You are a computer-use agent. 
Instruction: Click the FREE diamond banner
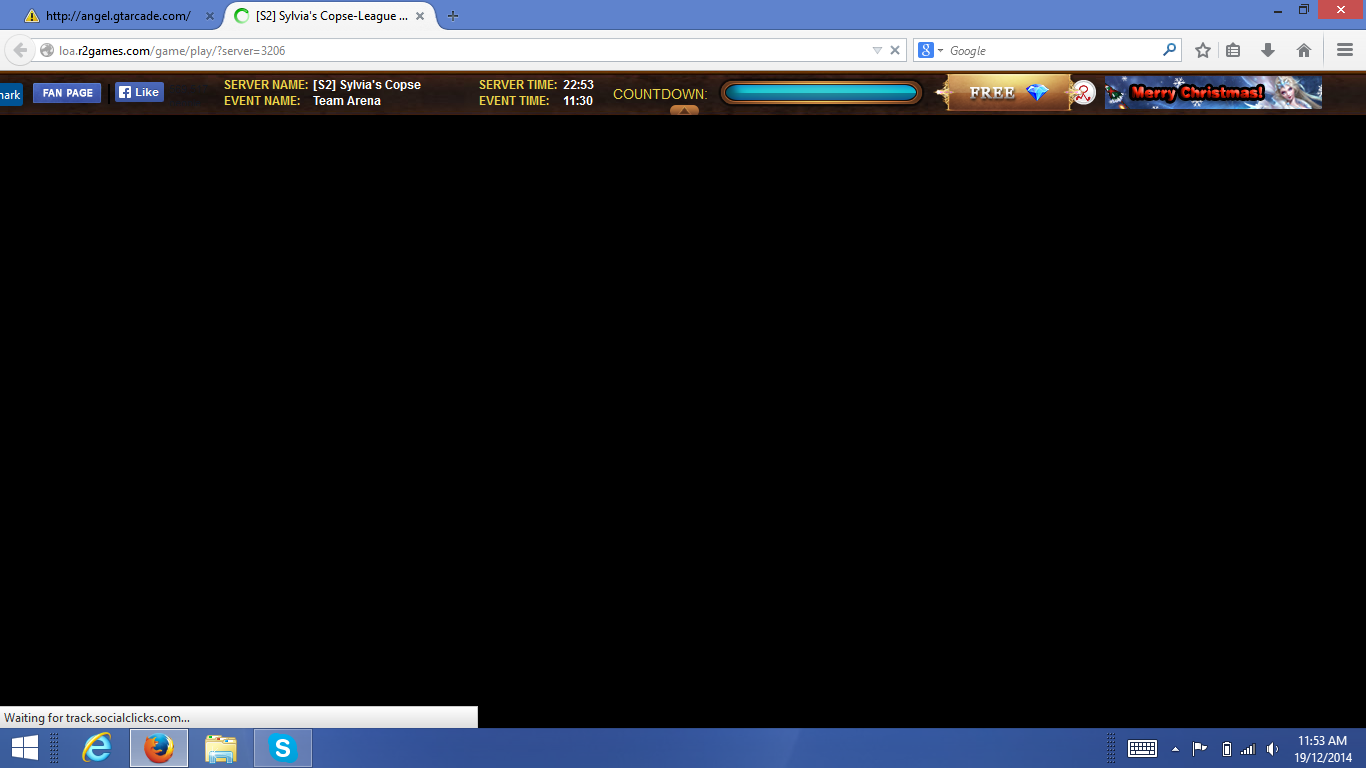(1007, 93)
